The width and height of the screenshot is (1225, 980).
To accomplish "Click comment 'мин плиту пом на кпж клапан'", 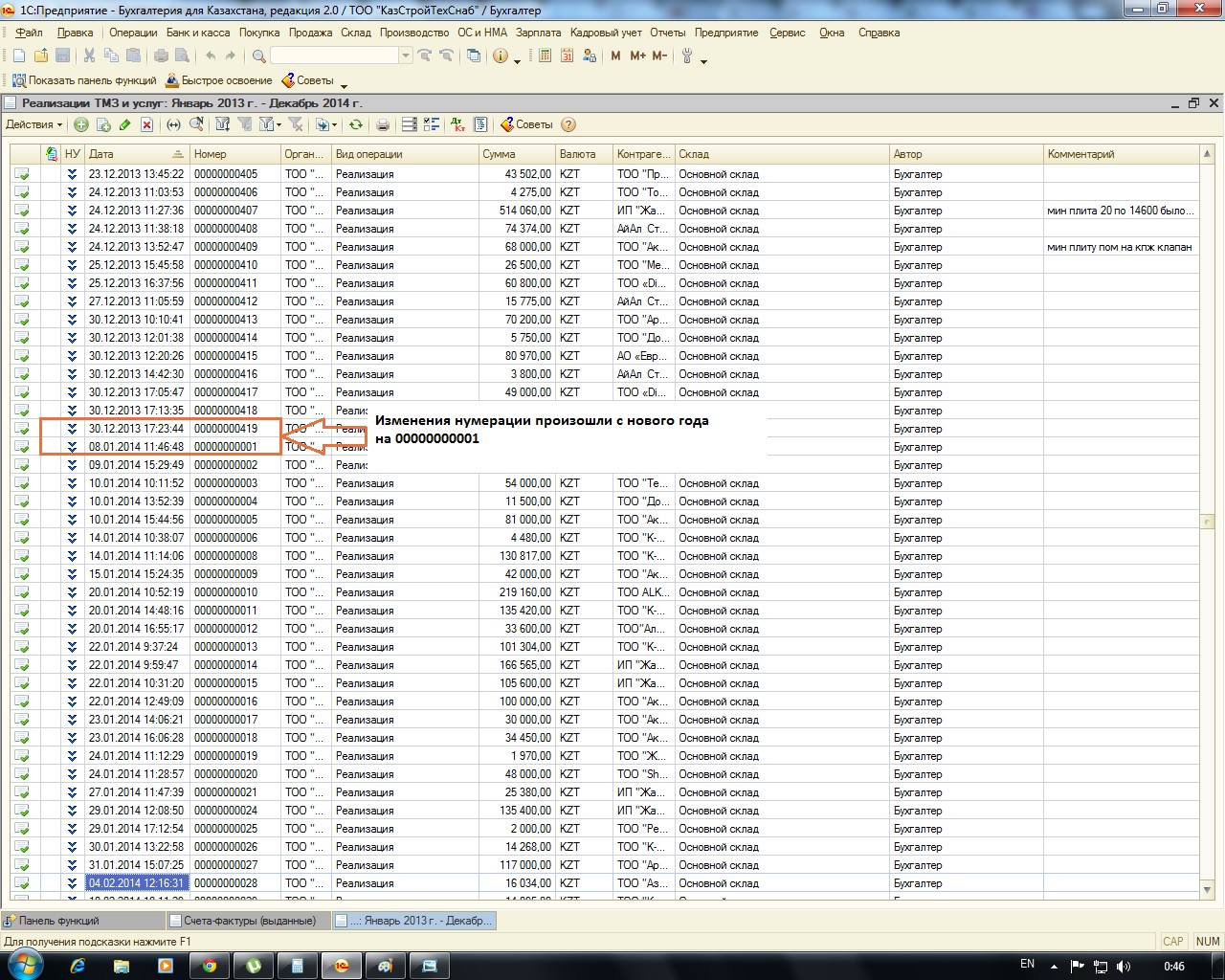I will point(1120,247).
